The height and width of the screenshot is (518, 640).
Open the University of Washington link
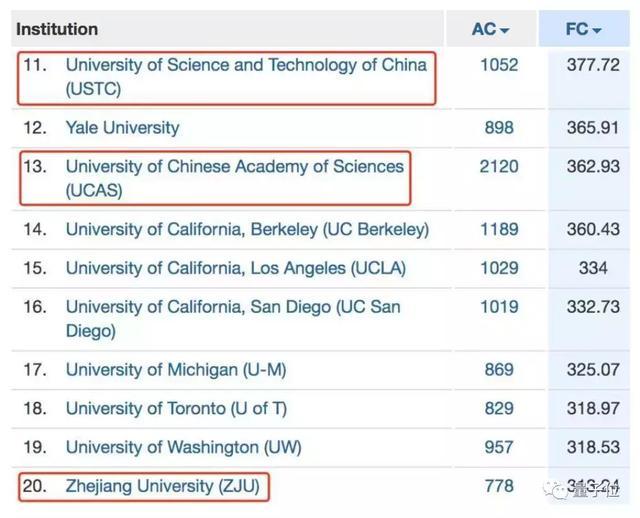[183, 447]
